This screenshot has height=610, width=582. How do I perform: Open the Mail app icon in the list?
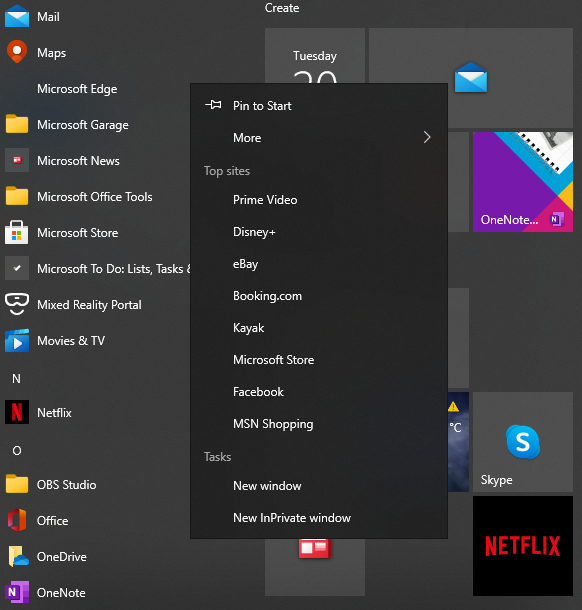click(17, 17)
